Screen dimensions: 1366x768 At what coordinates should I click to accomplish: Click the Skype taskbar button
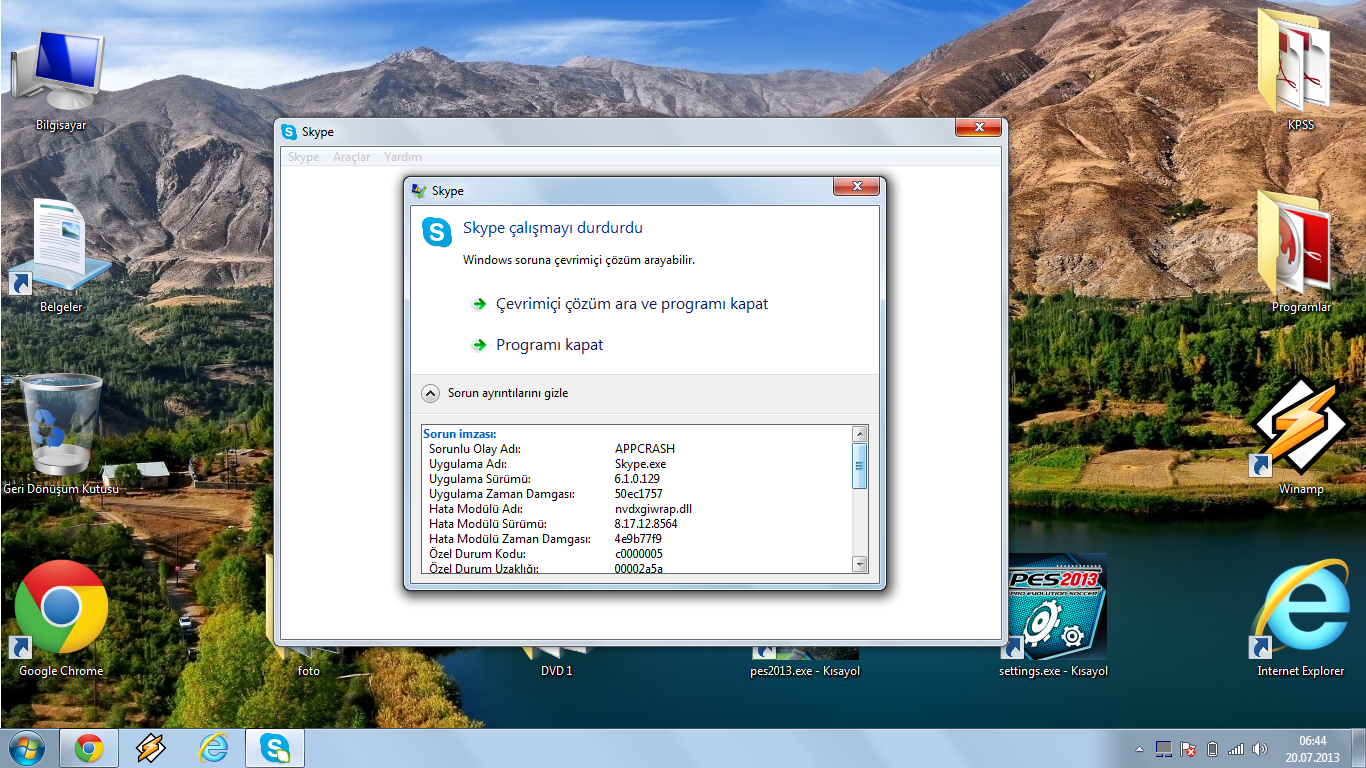(275, 748)
